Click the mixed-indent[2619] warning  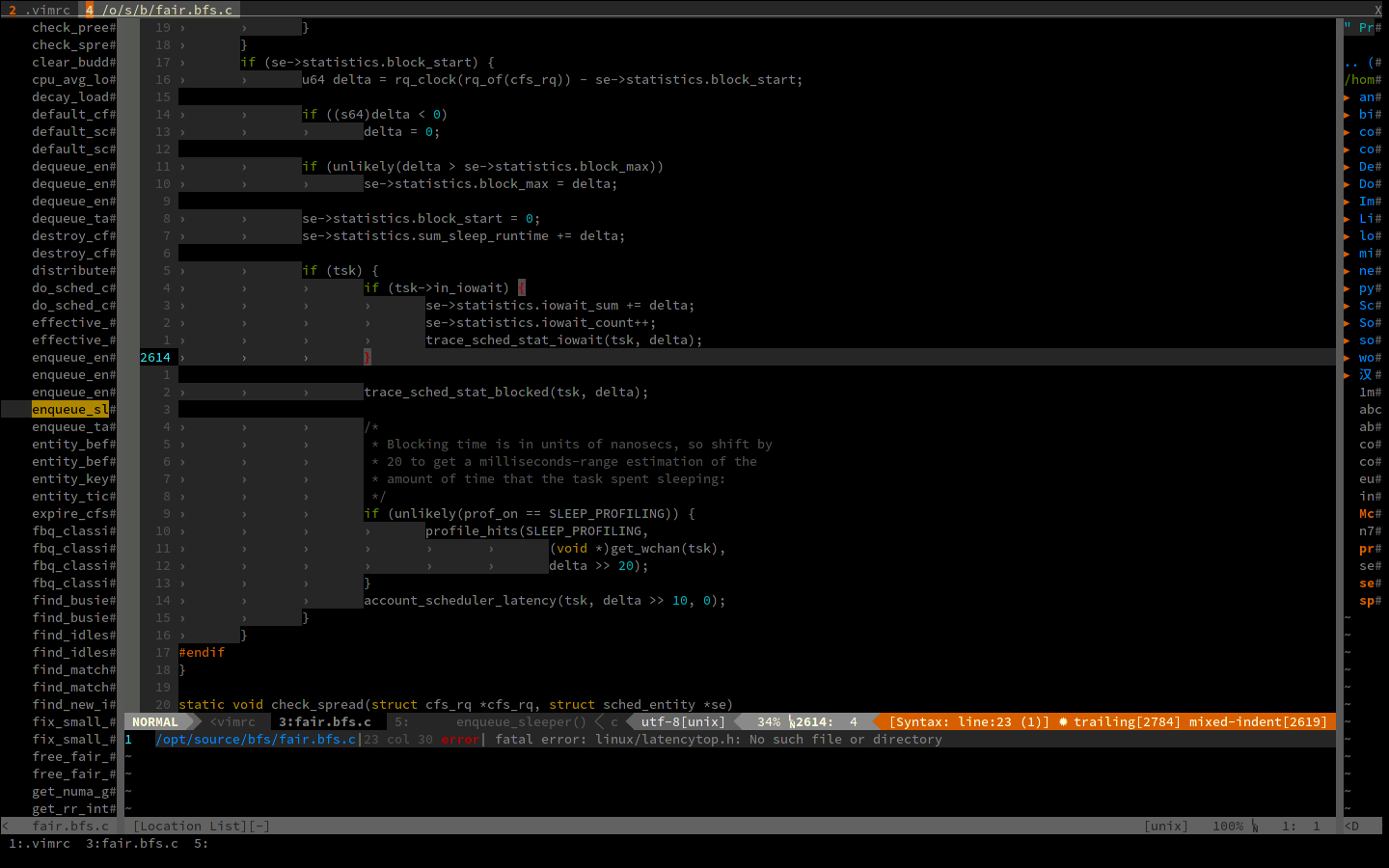(x=1258, y=722)
